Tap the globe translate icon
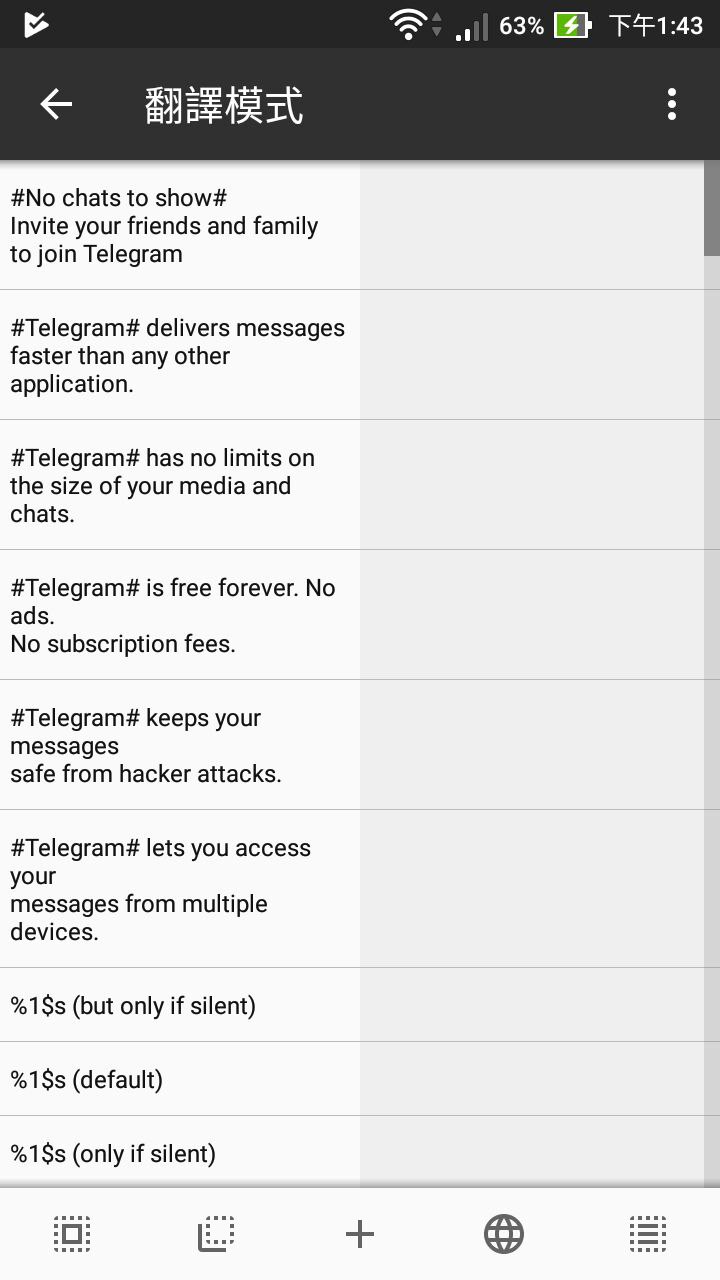The height and width of the screenshot is (1280, 720). [504, 1234]
